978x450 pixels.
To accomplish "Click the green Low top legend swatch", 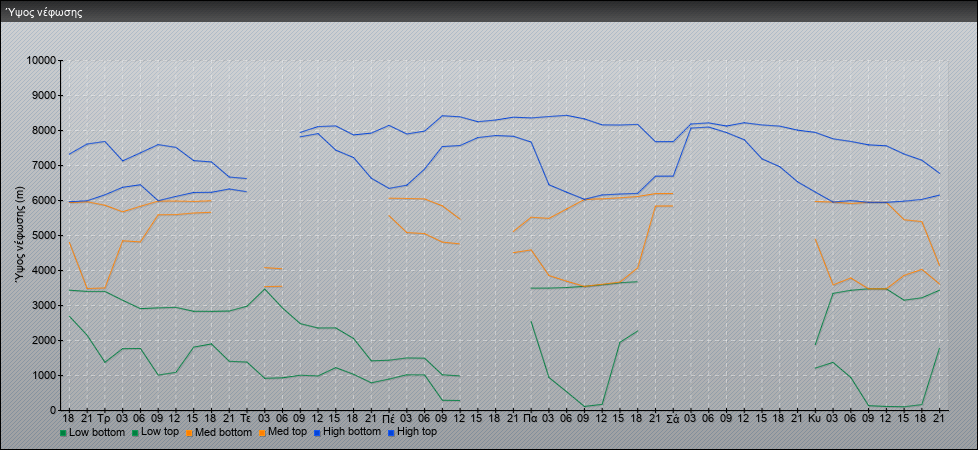I will (133, 433).
